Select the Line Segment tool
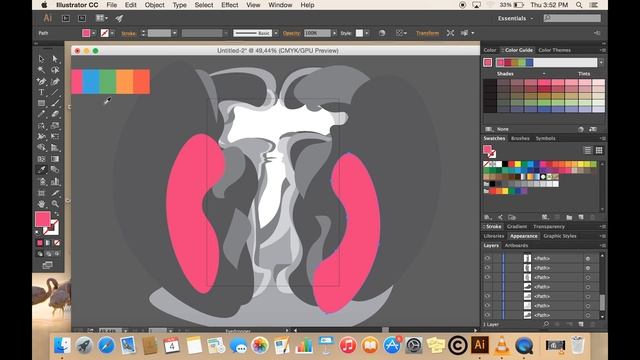Screen dimensions: 640x360 (55, 92)
